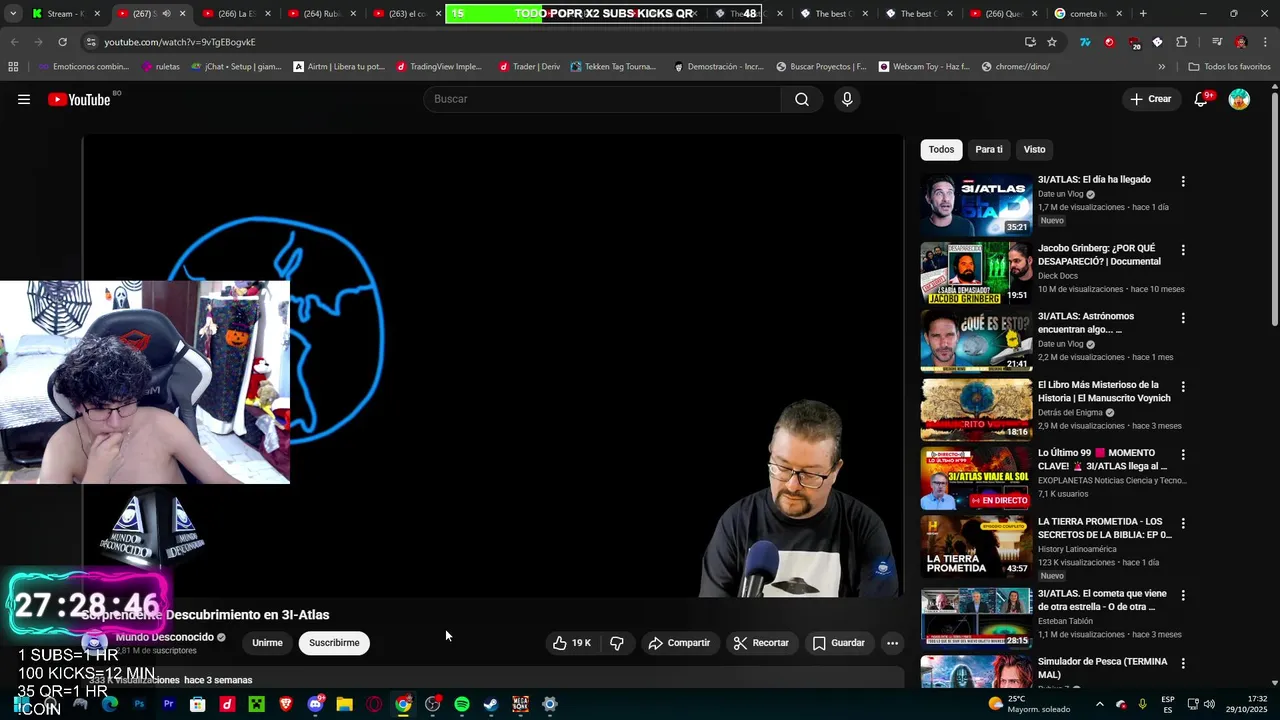This screenshot has width=1280, height=720.
Task: Open the 'Trader | Deriv' bookmark
Action: tap(529, 66)
